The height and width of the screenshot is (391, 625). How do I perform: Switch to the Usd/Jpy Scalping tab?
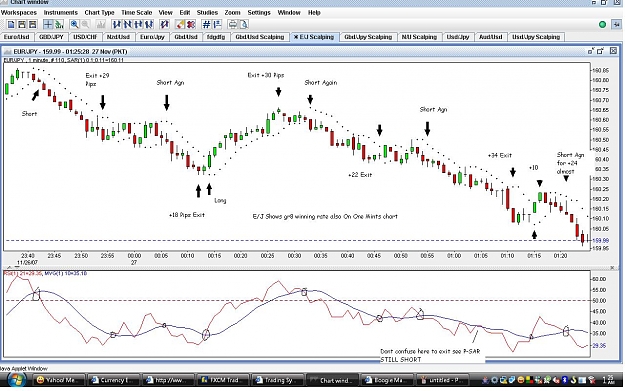pos(536,37)
